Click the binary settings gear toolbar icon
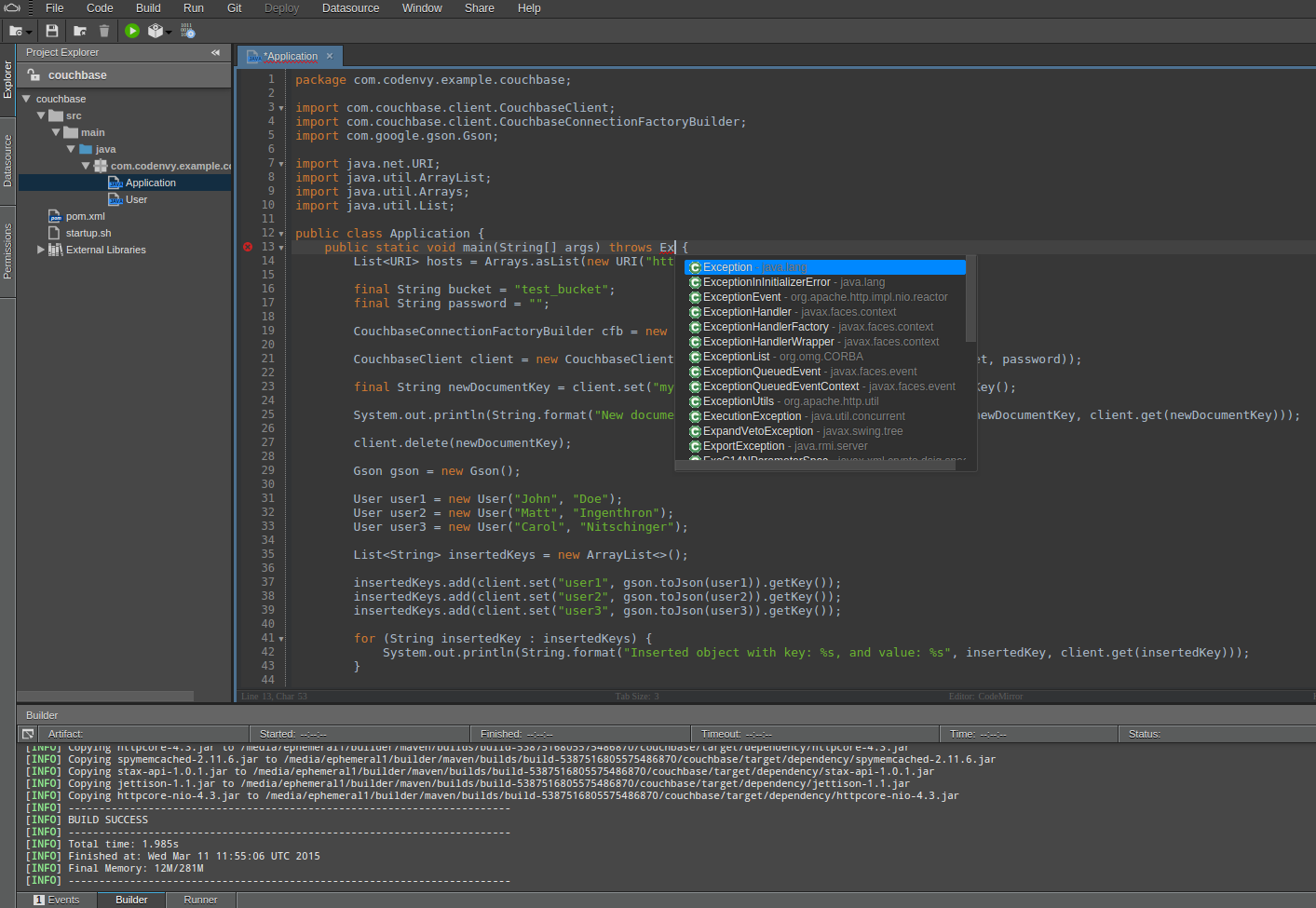 [187, 31]
